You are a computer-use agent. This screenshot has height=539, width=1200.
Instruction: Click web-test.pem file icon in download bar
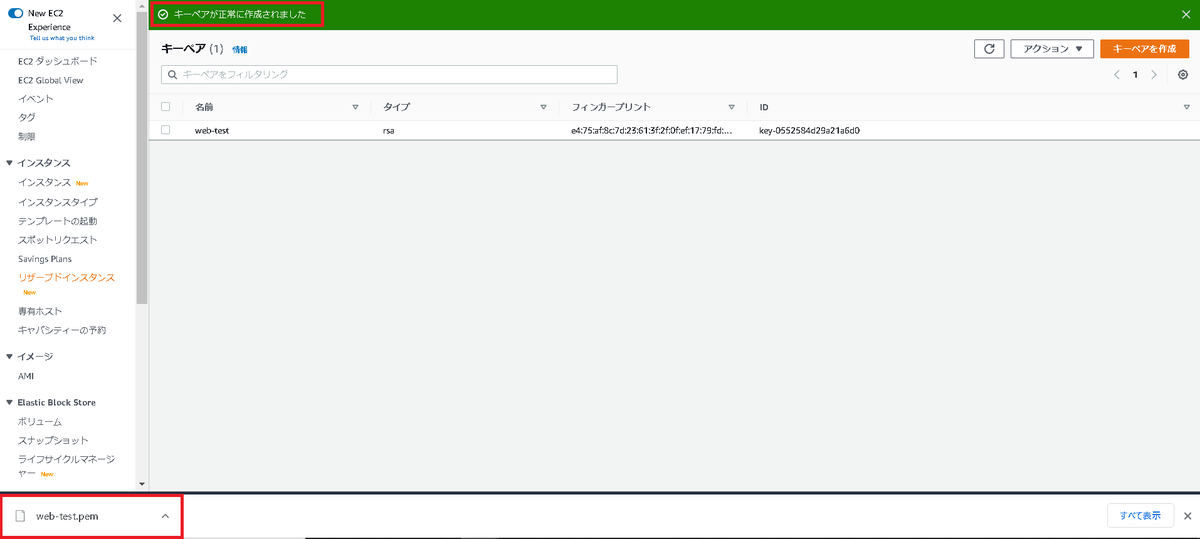pyautogui.click(x=20, y=516)
